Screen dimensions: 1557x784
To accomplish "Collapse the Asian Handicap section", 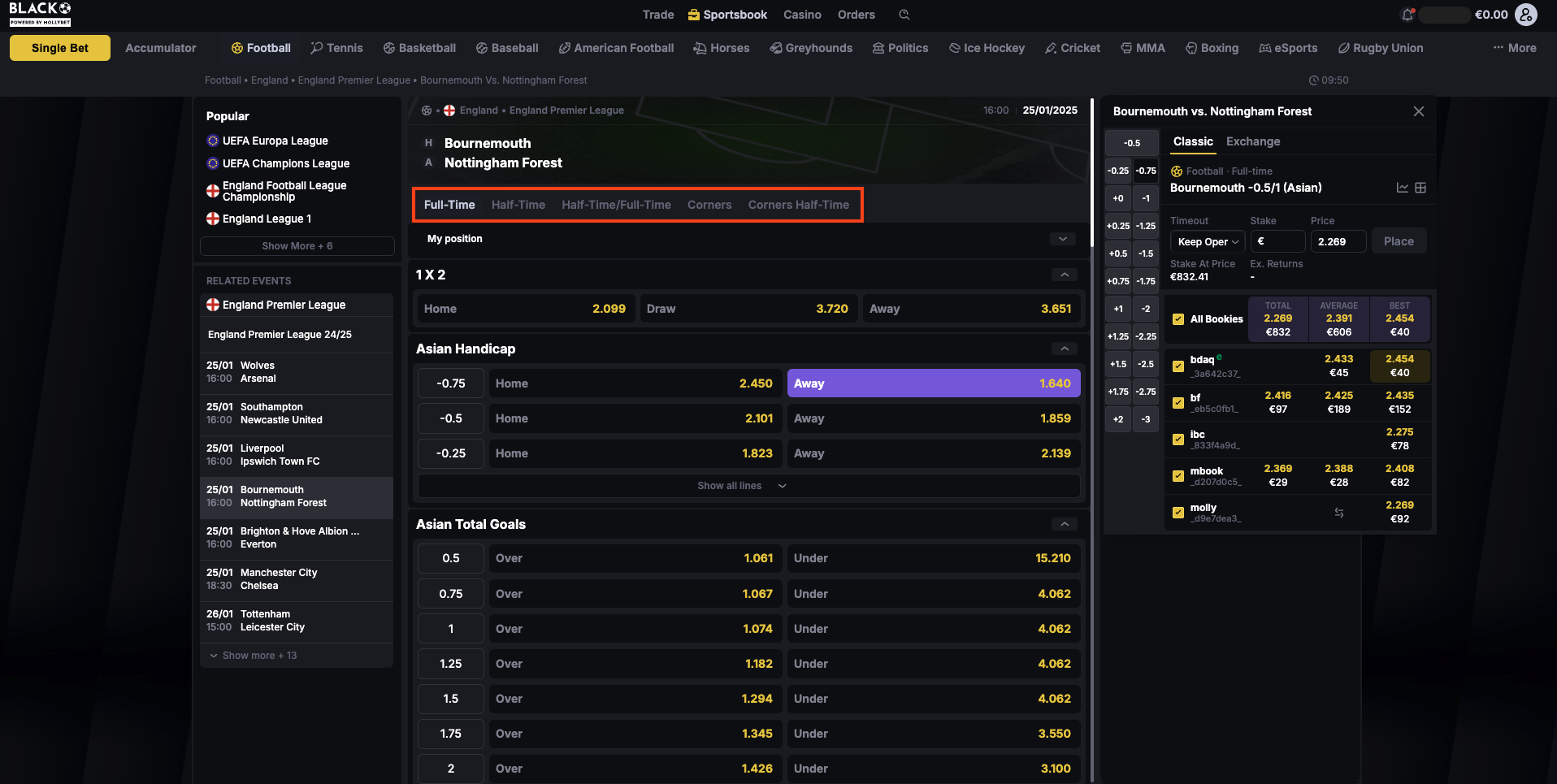I will click(1064, 349).
